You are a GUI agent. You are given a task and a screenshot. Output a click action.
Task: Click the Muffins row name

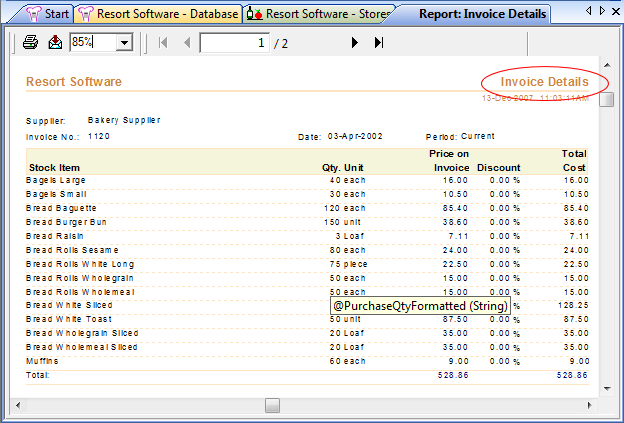42,361
